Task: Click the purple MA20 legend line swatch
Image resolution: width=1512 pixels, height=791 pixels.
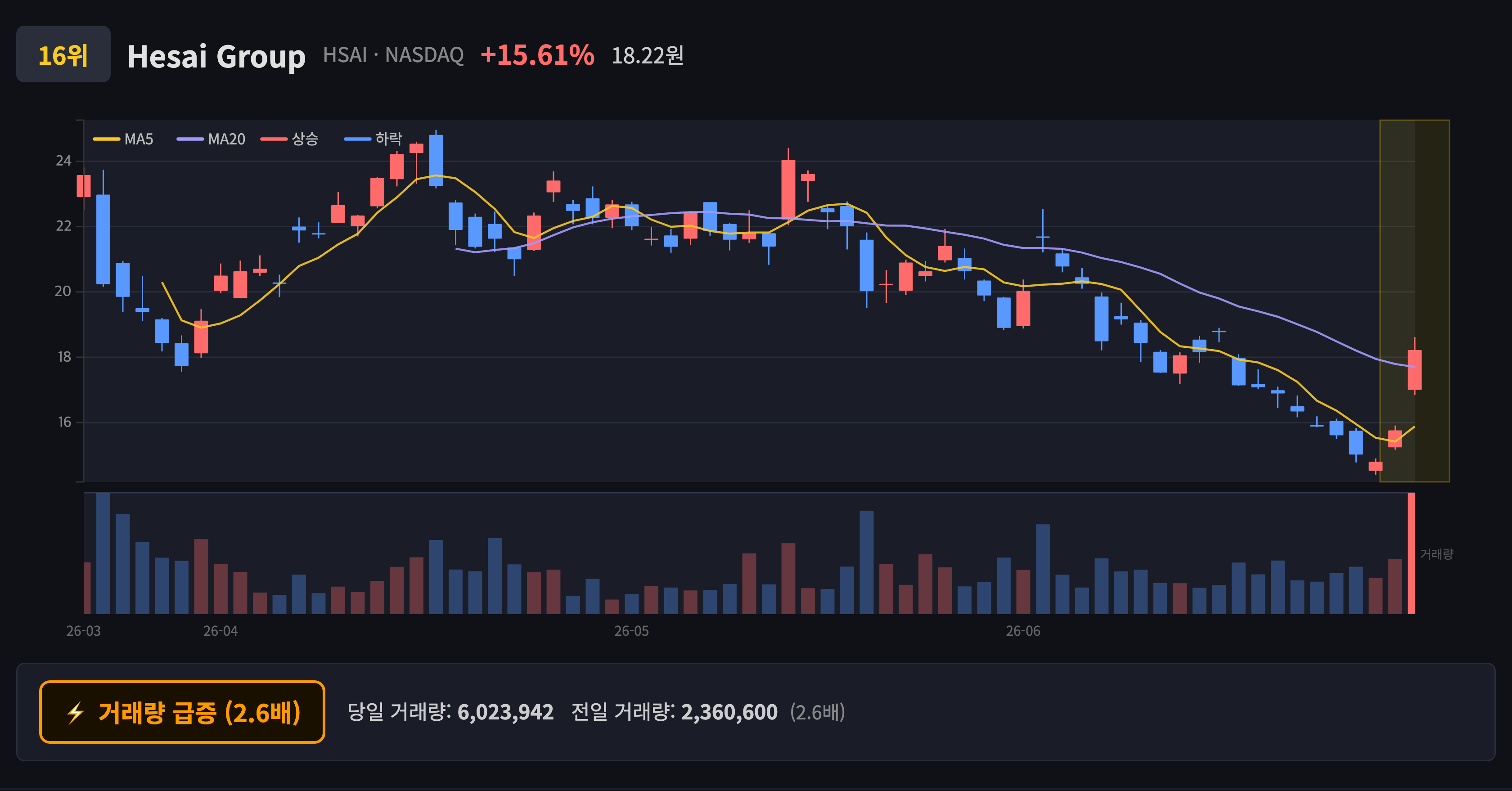Action: coord(190,139)
